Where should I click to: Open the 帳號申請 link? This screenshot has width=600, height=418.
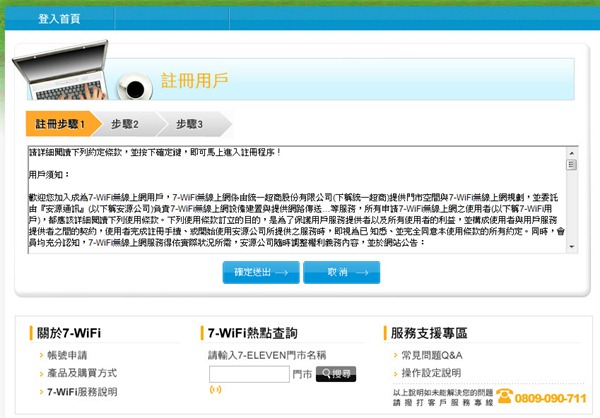click(67, 355)
